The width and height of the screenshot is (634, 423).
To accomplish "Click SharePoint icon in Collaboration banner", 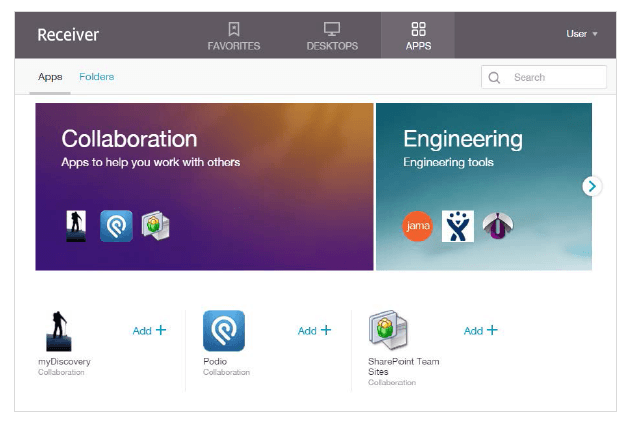I will (x=155, y=226).
